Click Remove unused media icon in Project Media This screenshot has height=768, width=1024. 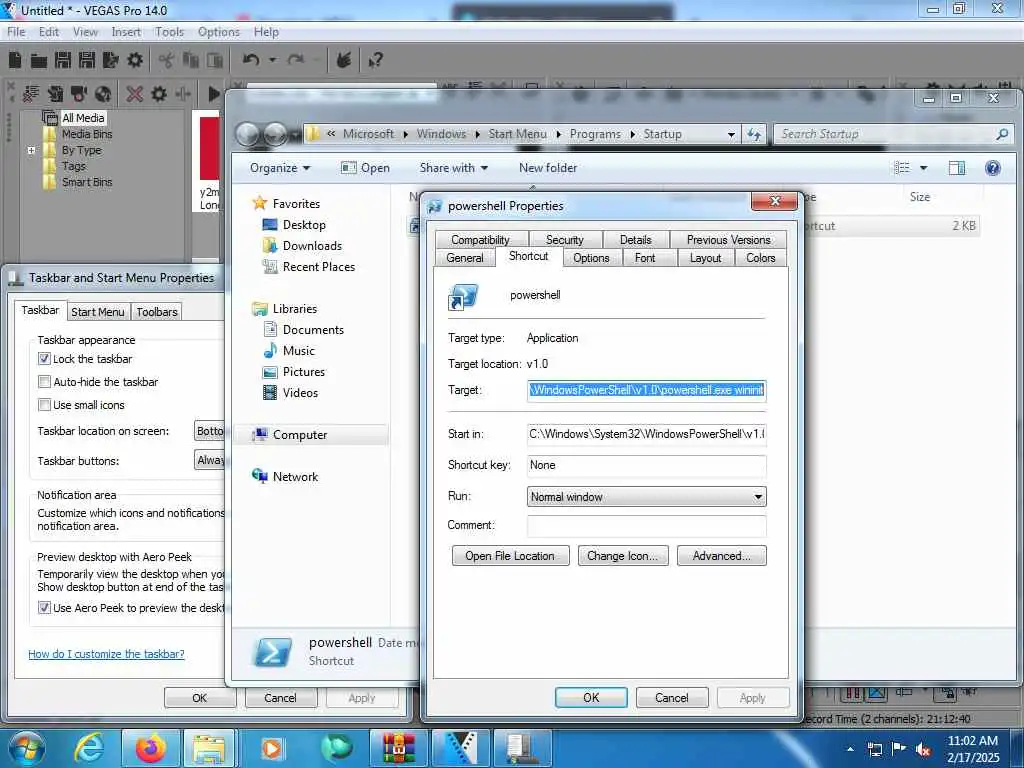(31, 94)
